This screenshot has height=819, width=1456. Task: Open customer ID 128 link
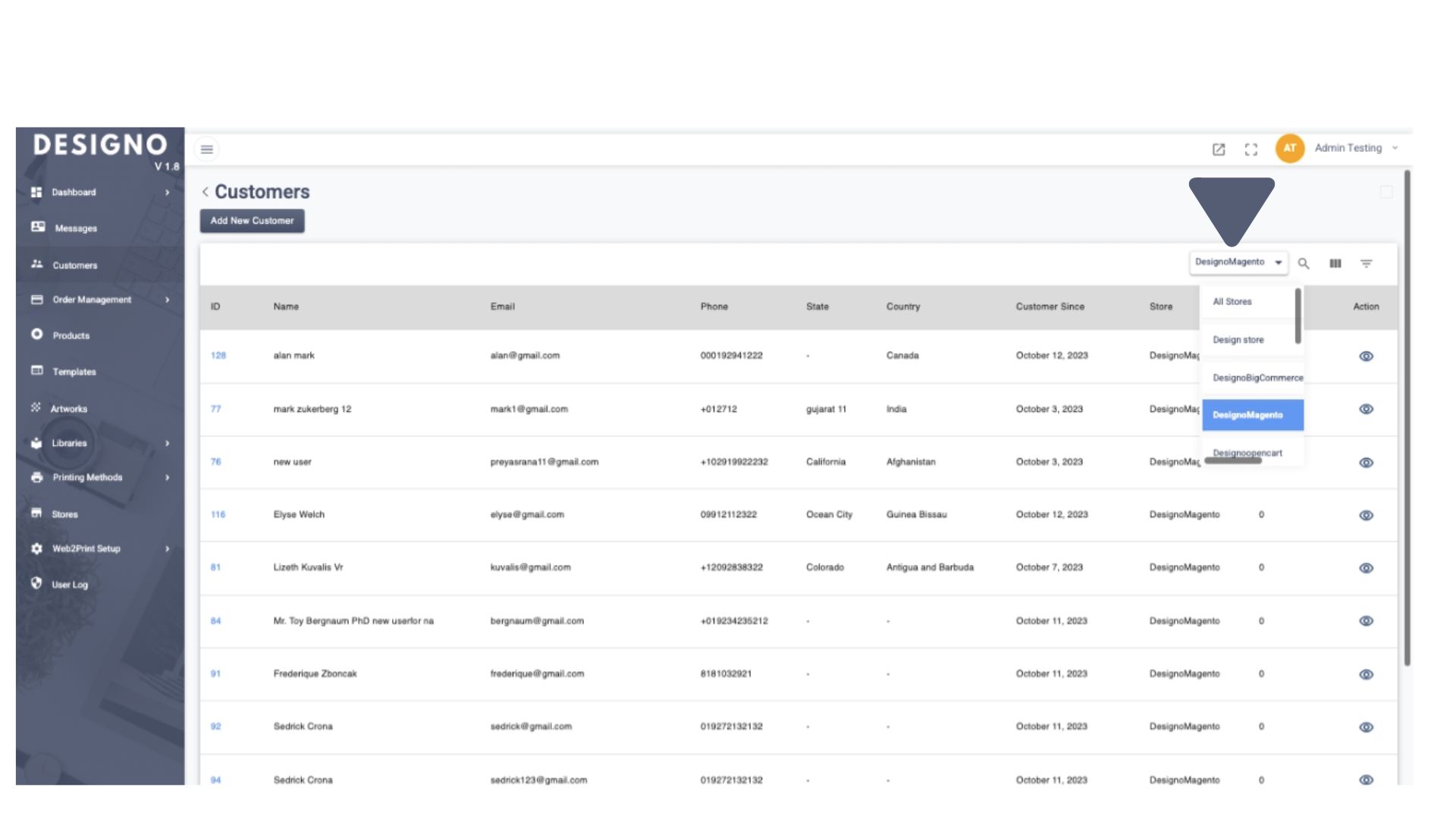pyautogui.click(x=218, y=356)
